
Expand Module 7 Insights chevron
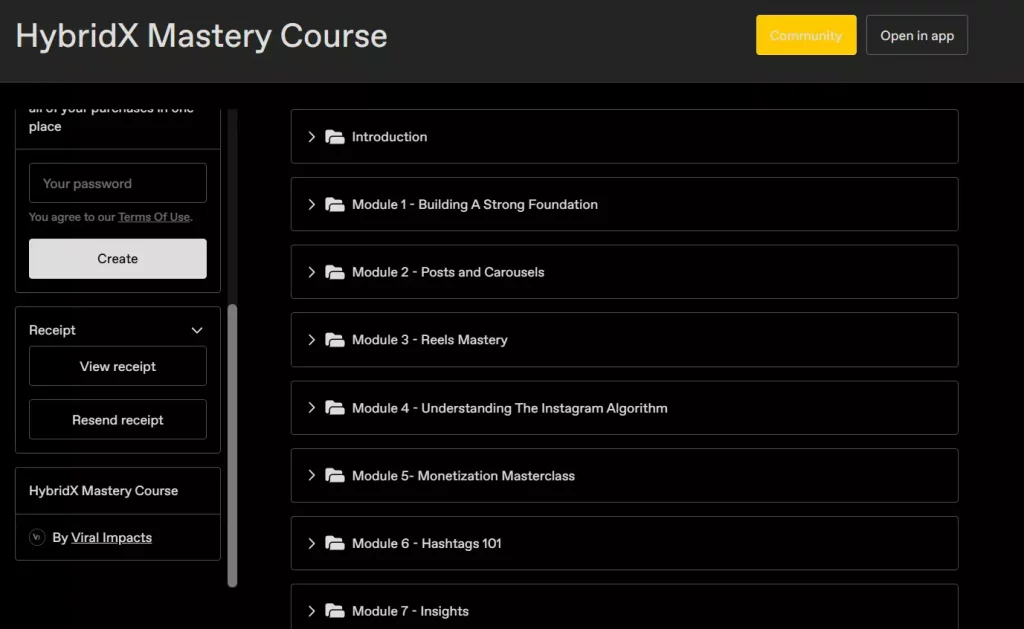311,611
